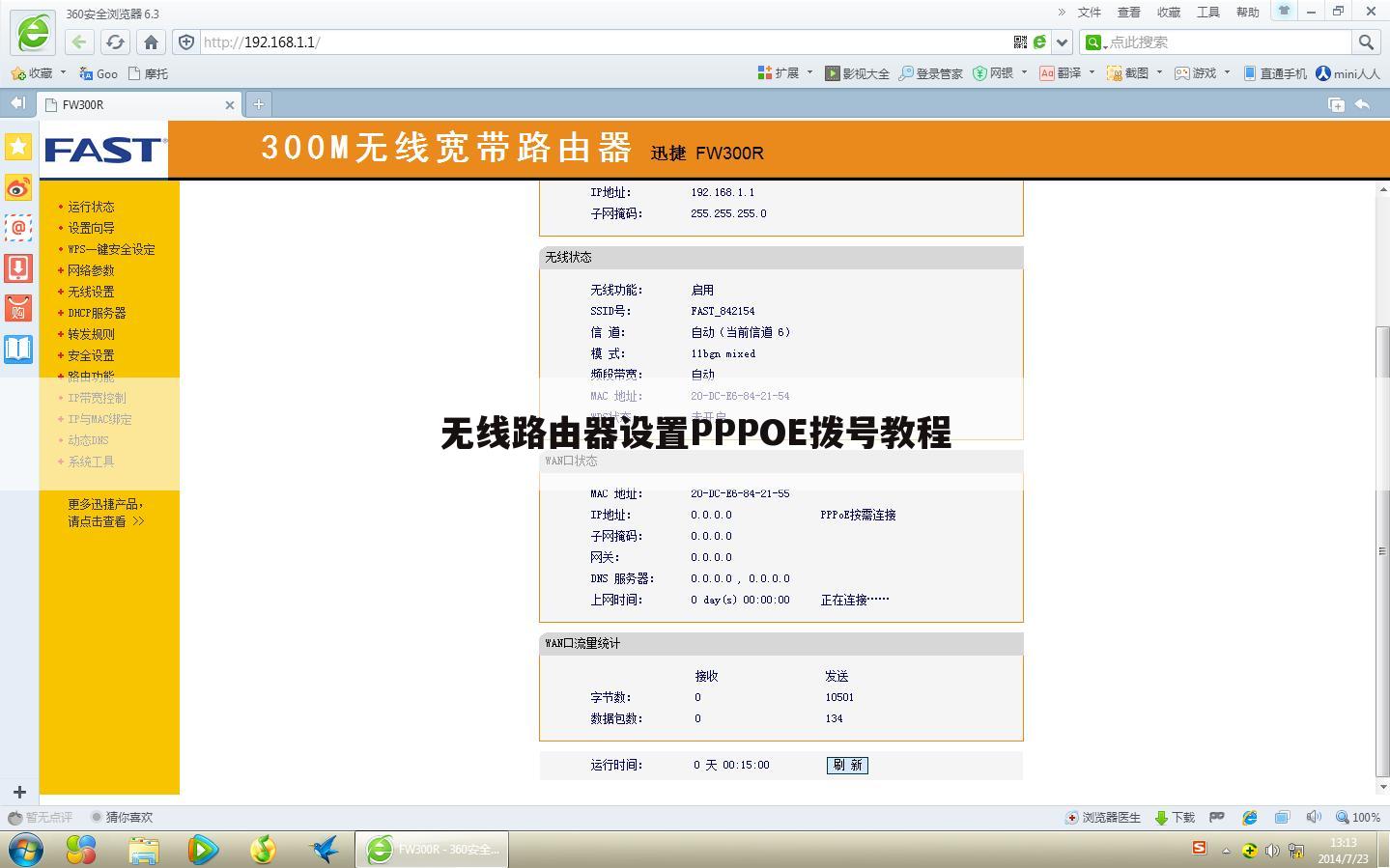Click in the URL address field
1390x868 pixels.
(x=604, y=42)
